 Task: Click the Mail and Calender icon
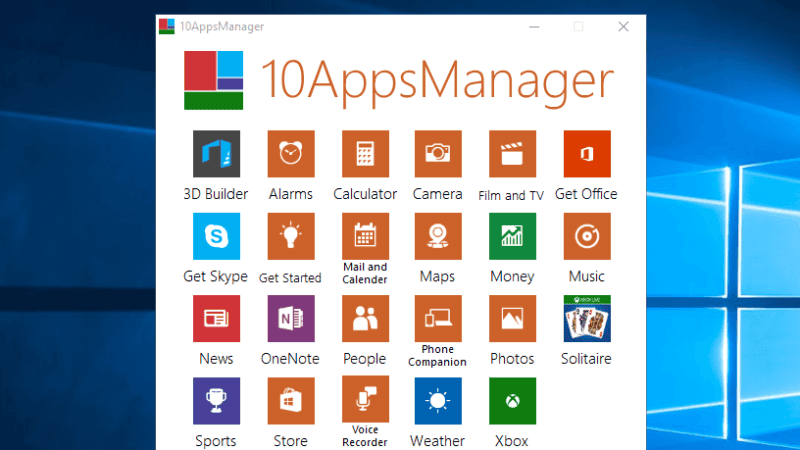[x=365, y=236]
